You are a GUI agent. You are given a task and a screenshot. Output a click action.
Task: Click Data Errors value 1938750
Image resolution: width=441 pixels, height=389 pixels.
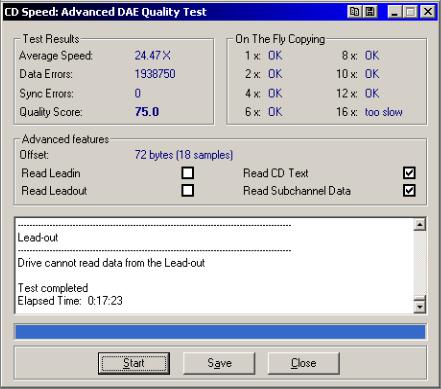[155, 74]
